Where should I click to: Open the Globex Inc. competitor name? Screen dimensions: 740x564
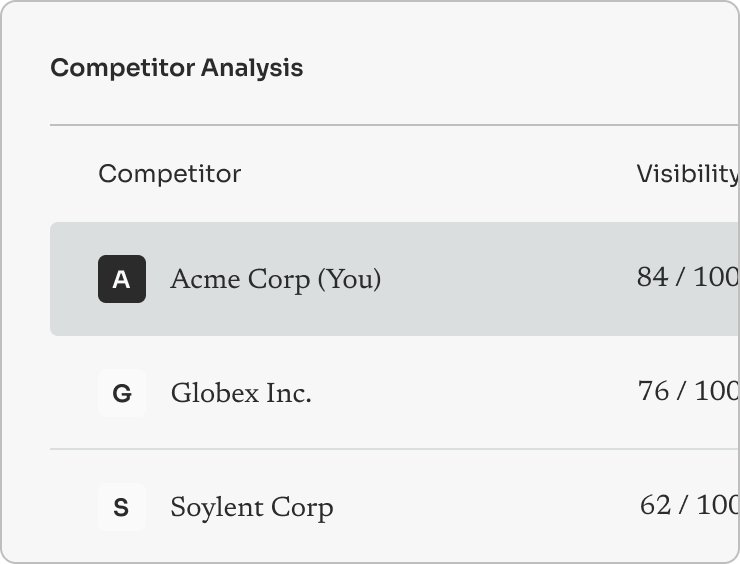tap(241, 393)
